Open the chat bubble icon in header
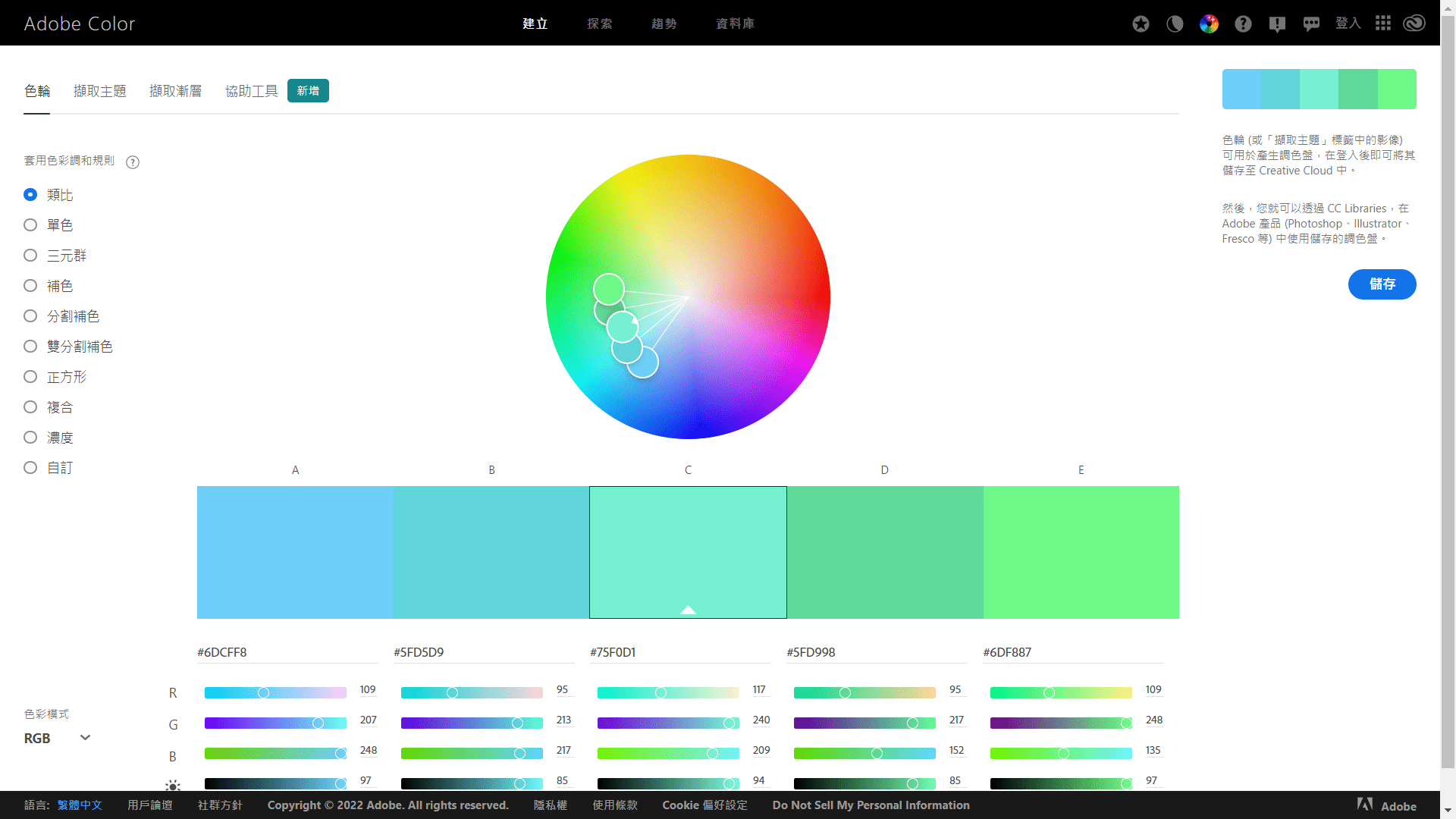 (1311, 24)
